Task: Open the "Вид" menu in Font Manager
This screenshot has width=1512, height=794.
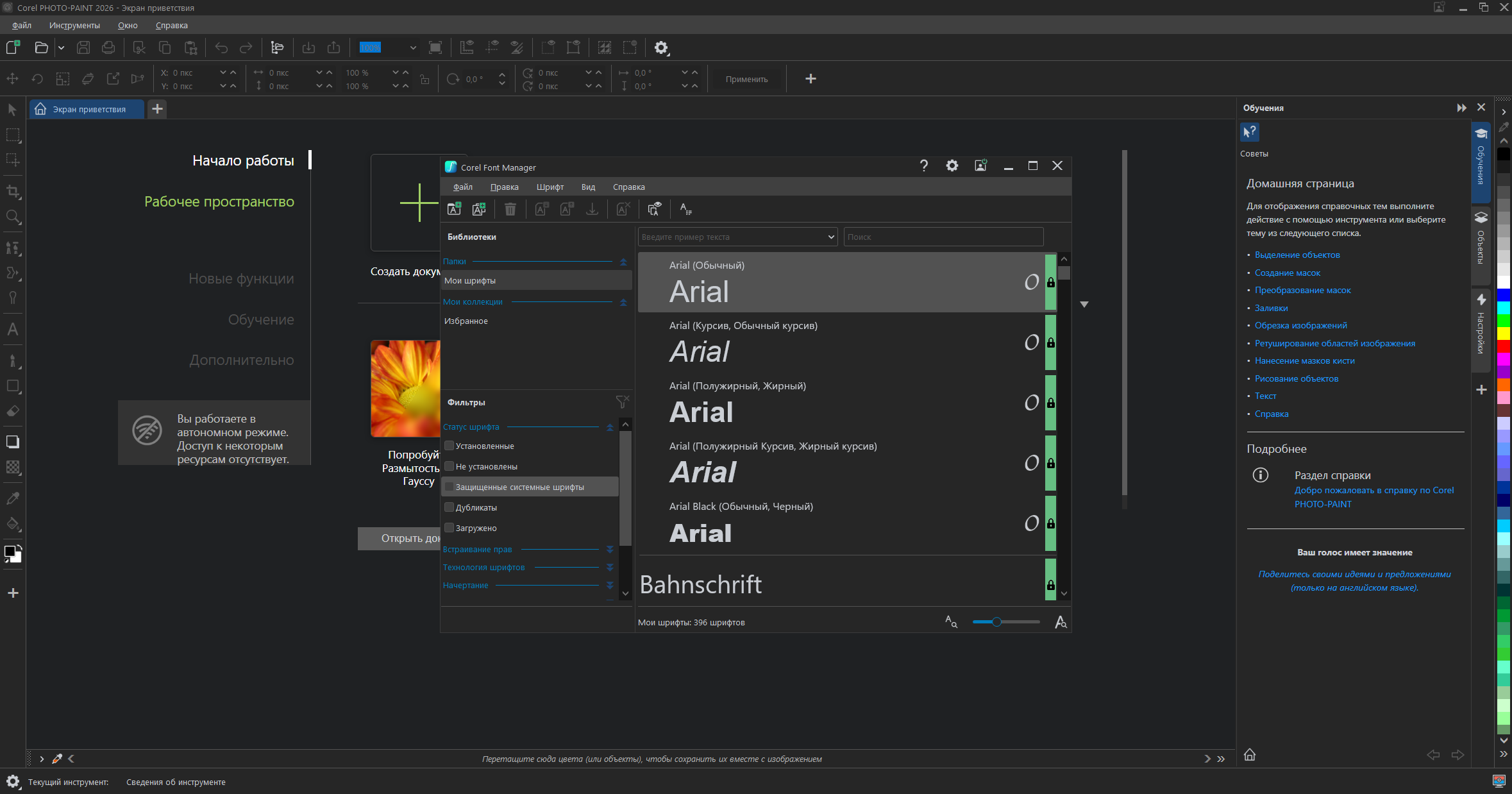Action: 588,187
